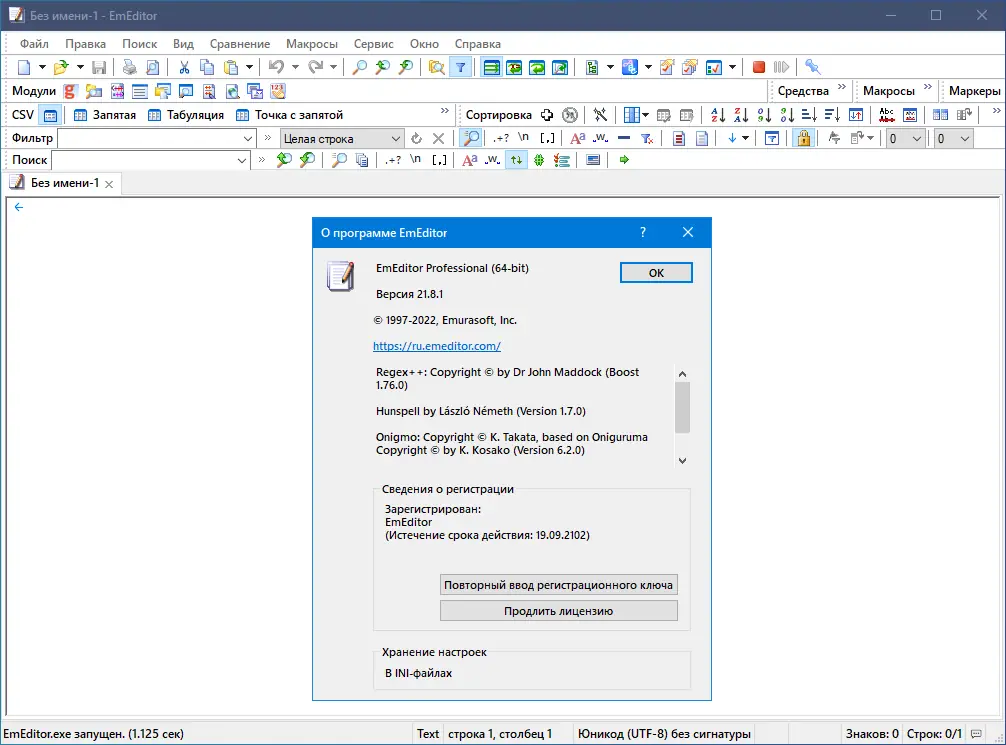
Task: Click the Abc spelling icon in Sort toolbar
Action: tap(887, 115)
